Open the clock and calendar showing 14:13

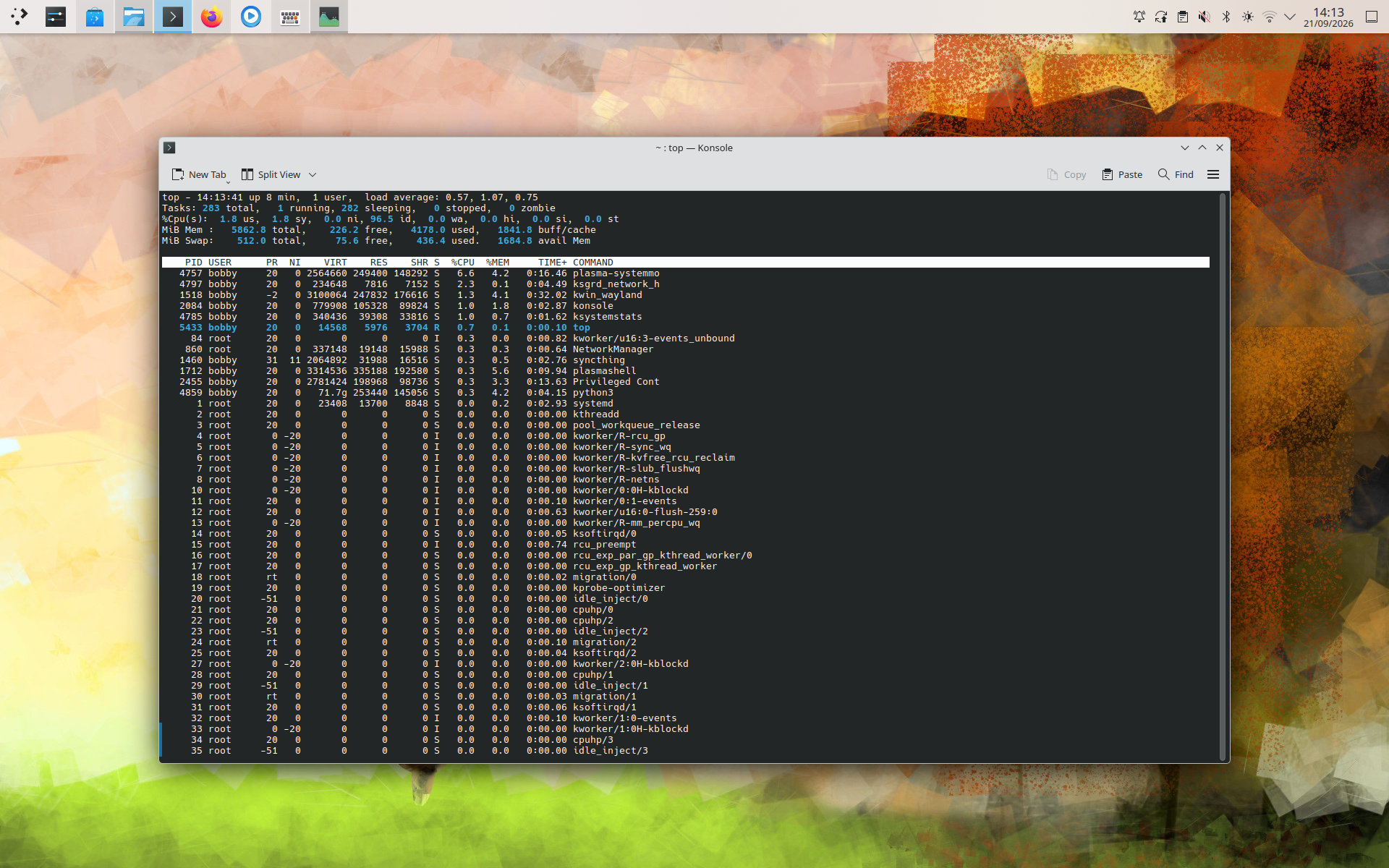1328,17
